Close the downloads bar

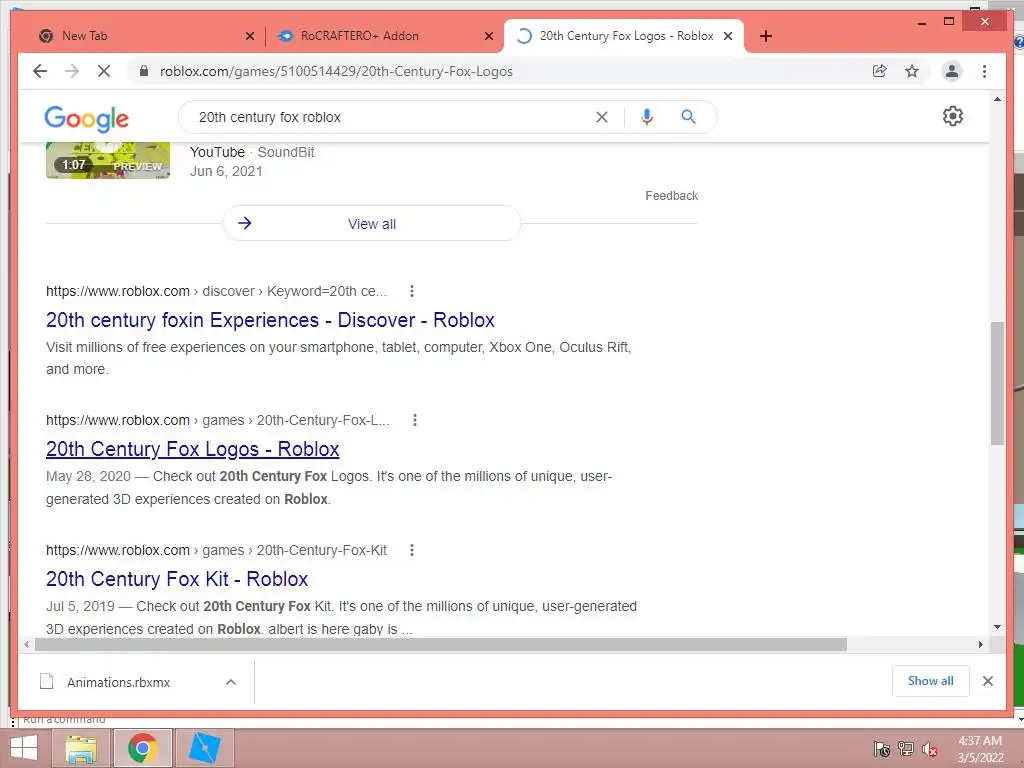(987, 681)
